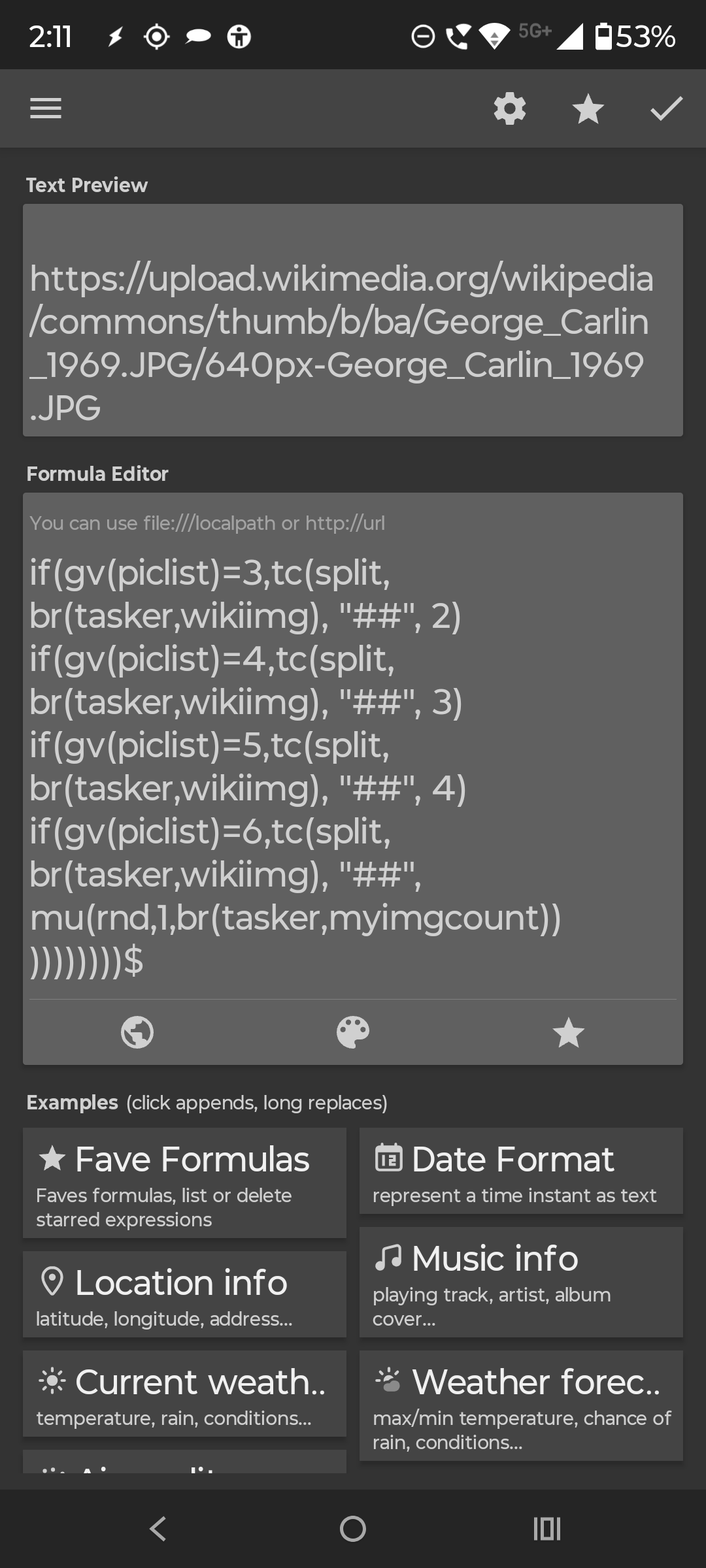The image size is (706, 1568).
Task: Click inside the Formula Editor text field
Action: [353, 764]
